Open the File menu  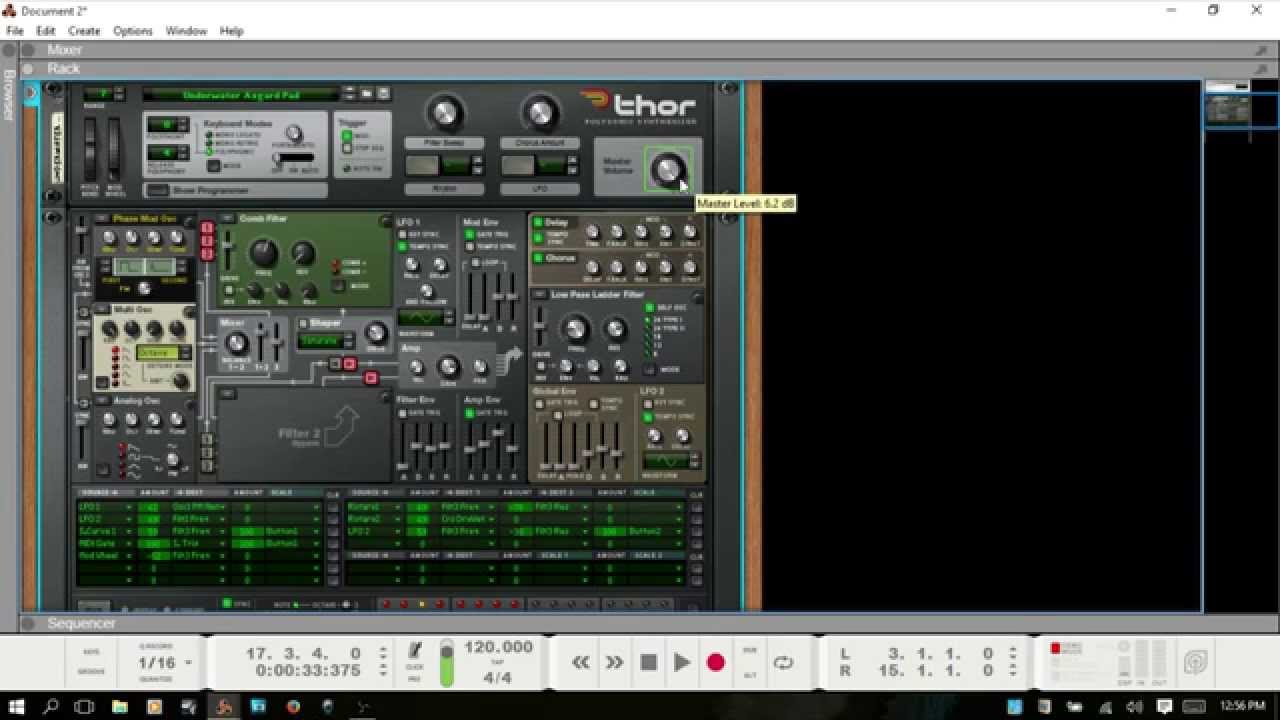click(x=15, y=31)
